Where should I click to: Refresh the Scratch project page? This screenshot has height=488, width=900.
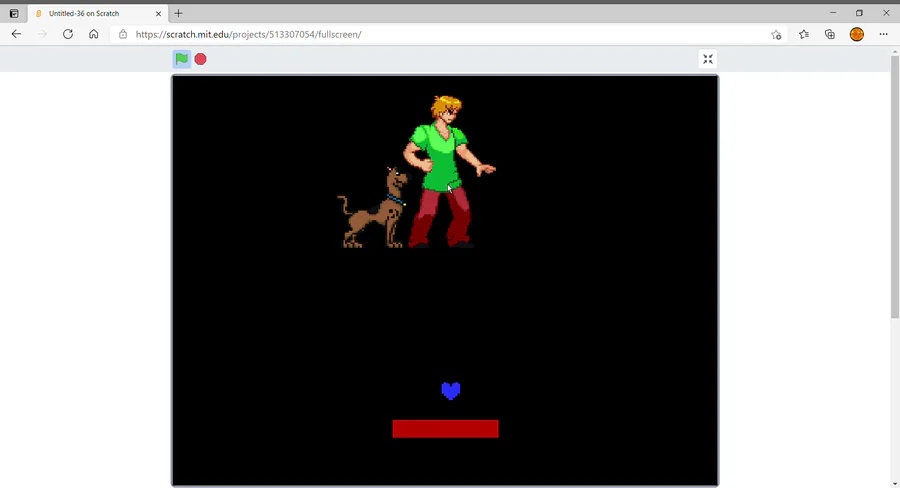tap(68, 34)
